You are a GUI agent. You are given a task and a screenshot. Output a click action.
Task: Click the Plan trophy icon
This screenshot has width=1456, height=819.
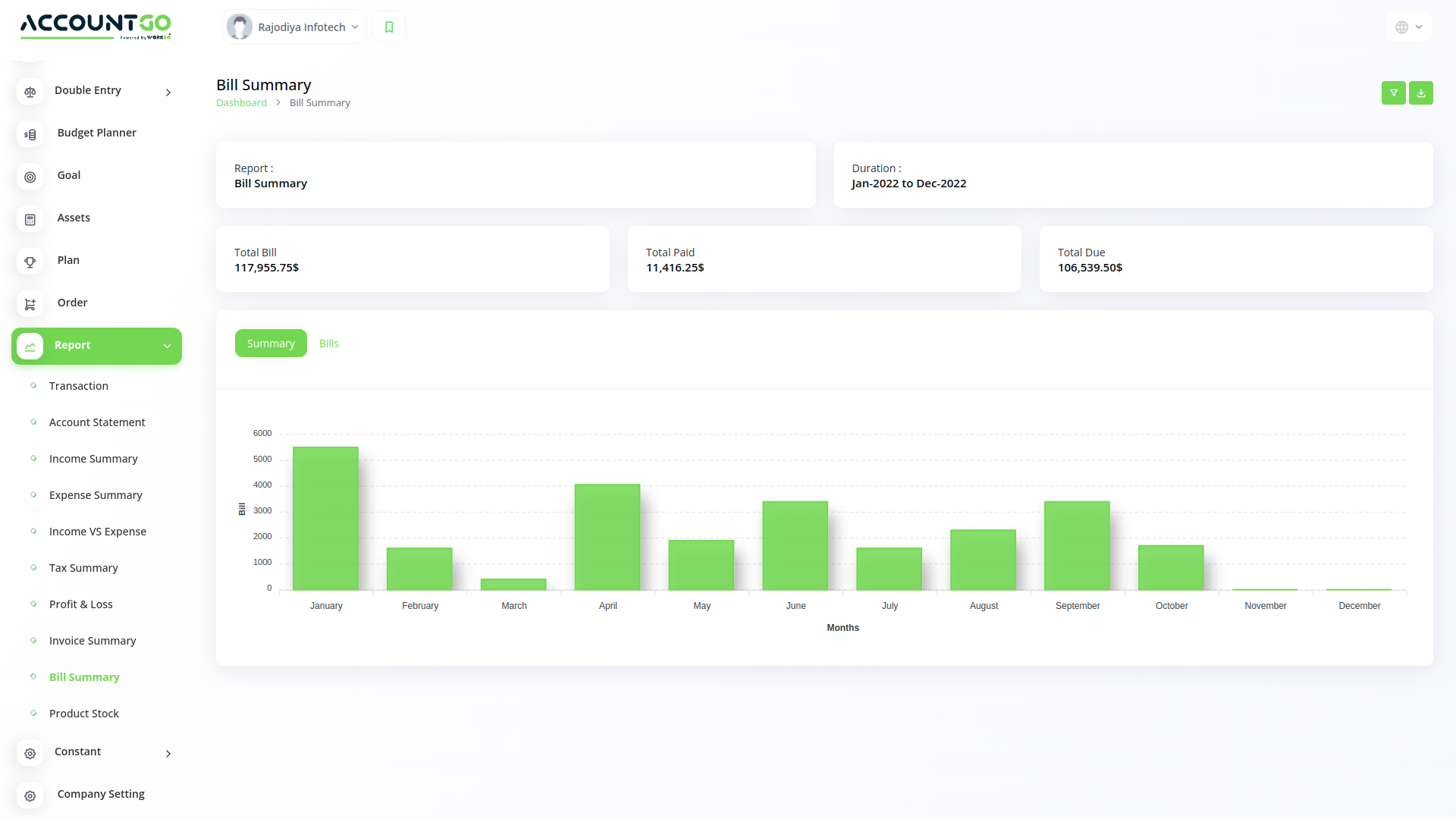[30, 262]
